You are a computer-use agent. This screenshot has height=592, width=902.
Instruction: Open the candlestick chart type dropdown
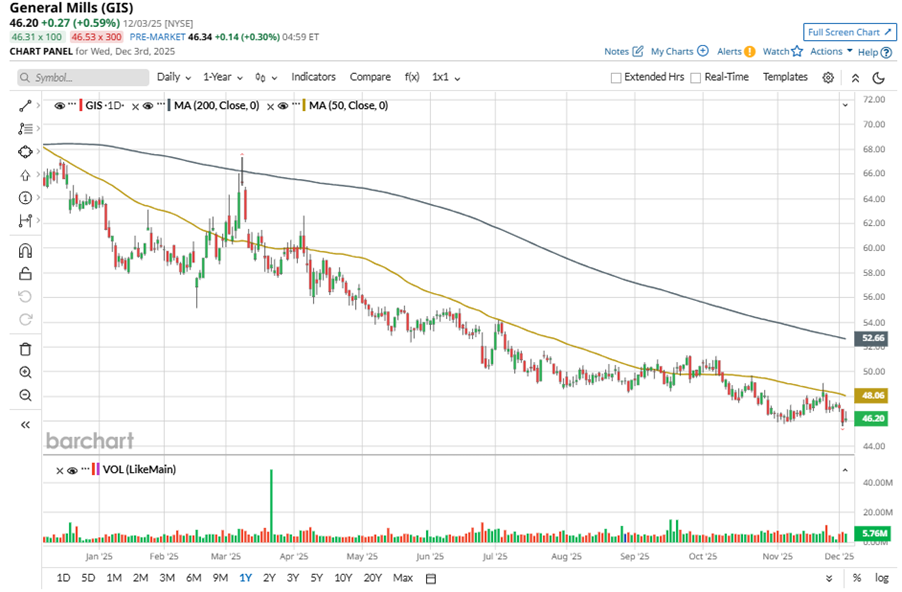point(266,78)
